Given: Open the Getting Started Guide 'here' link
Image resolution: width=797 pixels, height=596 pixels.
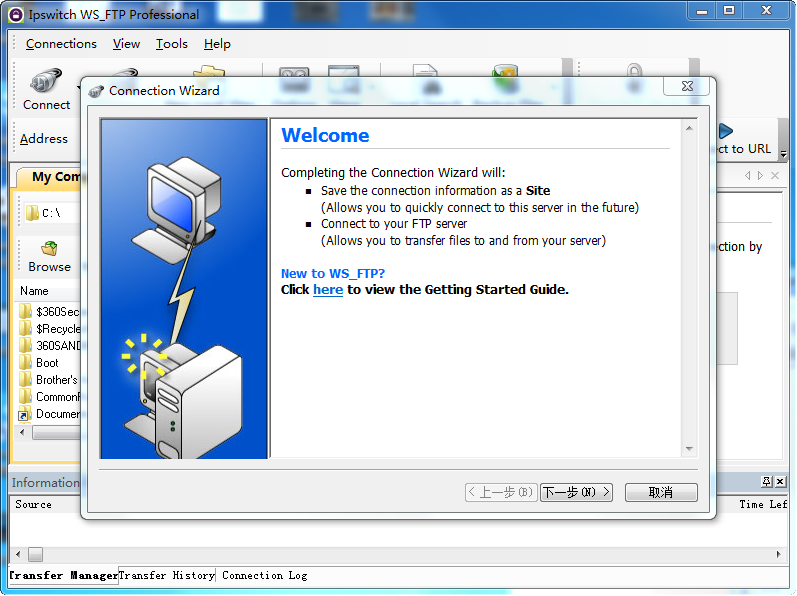Looking at the screenshot, I should tap(328, 290).
